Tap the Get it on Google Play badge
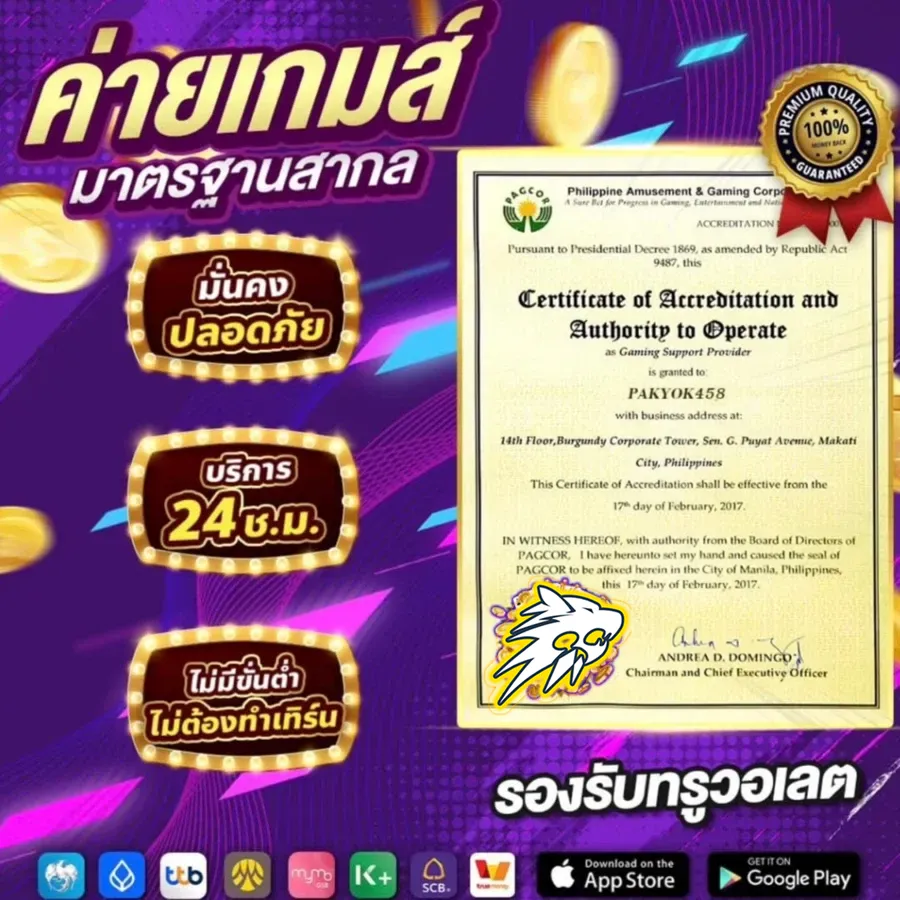The height and width of the screenshot is (900, 900). point(784,876)
